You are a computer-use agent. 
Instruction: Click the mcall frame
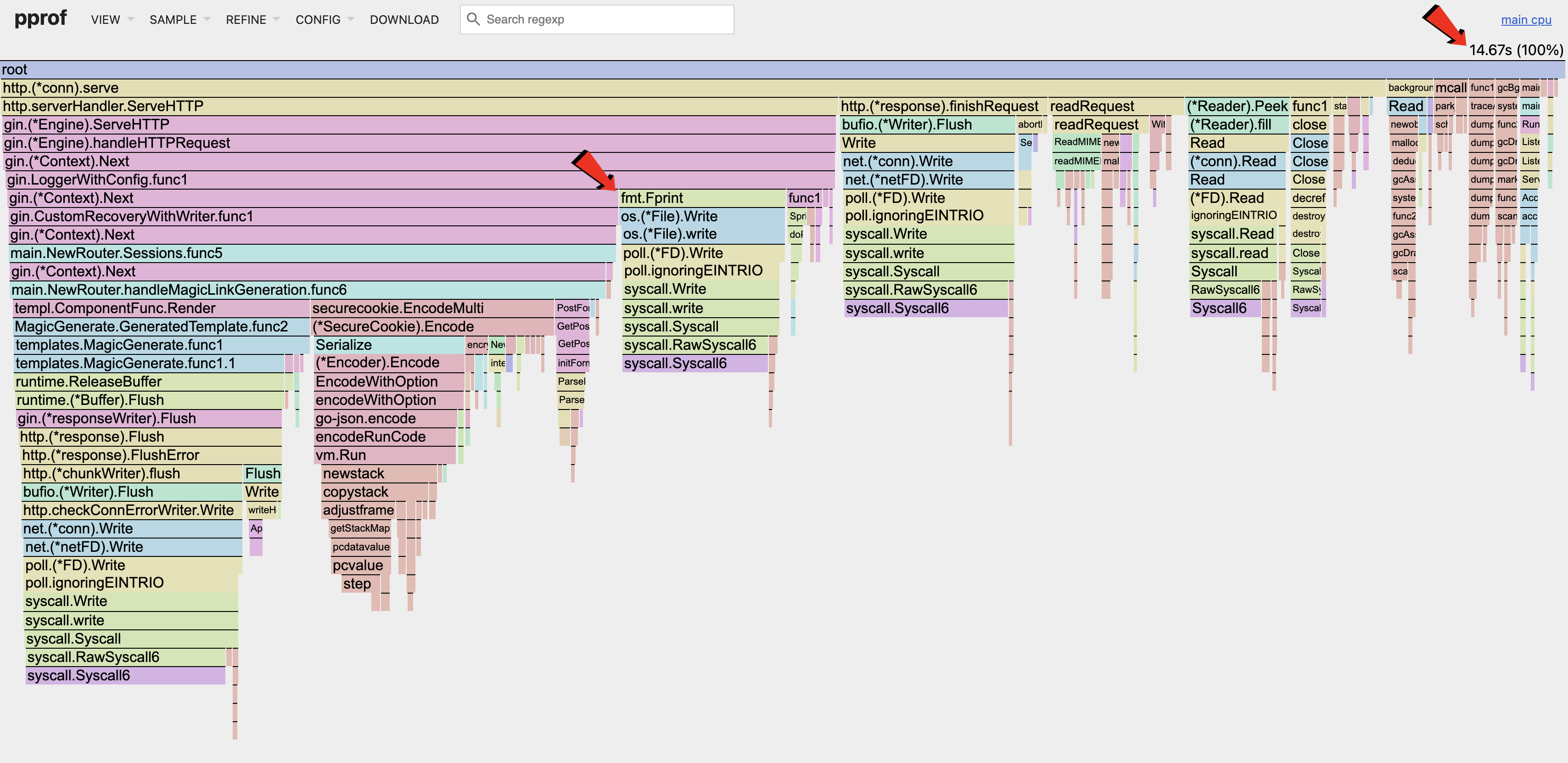[1450, 88]
